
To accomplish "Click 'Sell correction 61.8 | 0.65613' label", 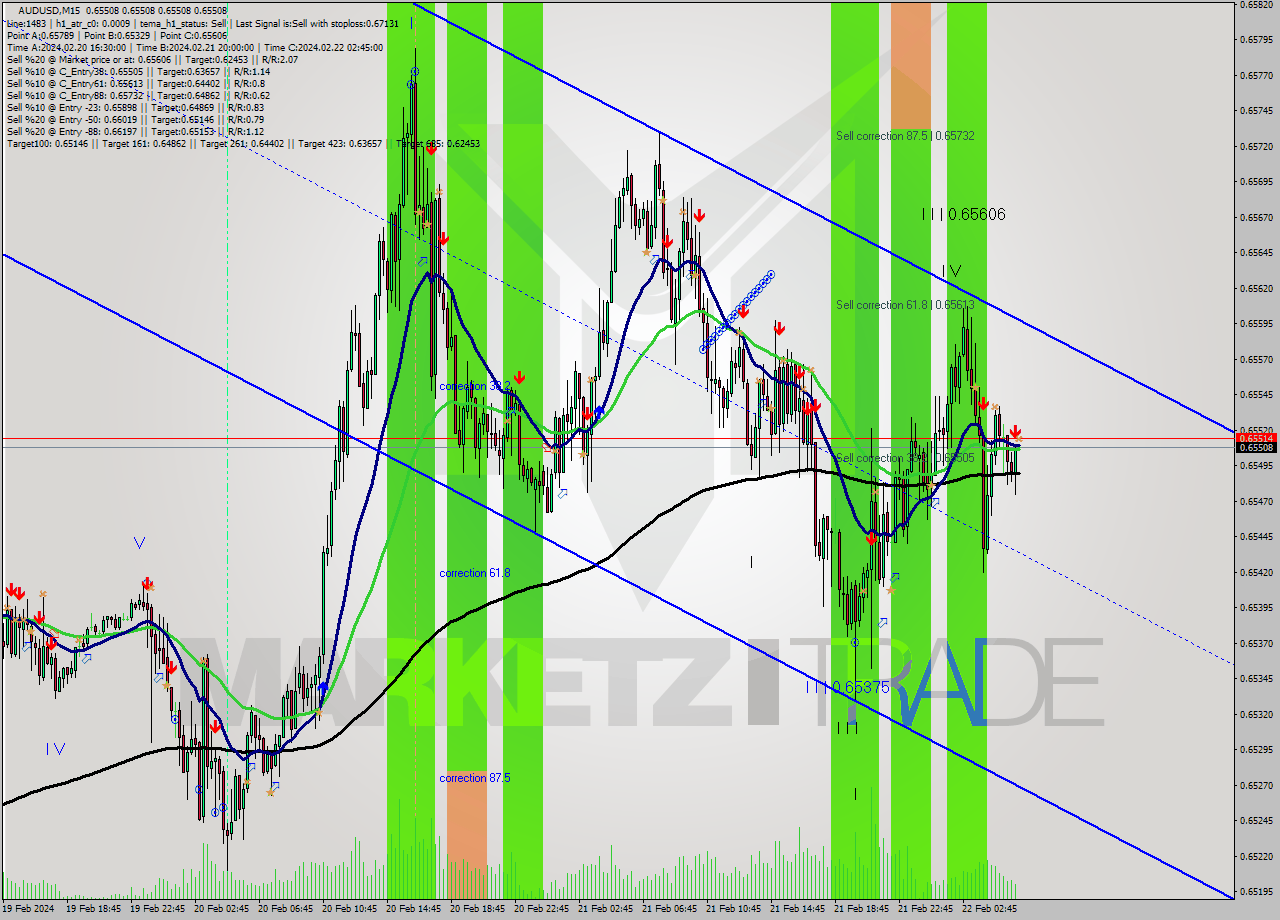I will pos(905,304).
